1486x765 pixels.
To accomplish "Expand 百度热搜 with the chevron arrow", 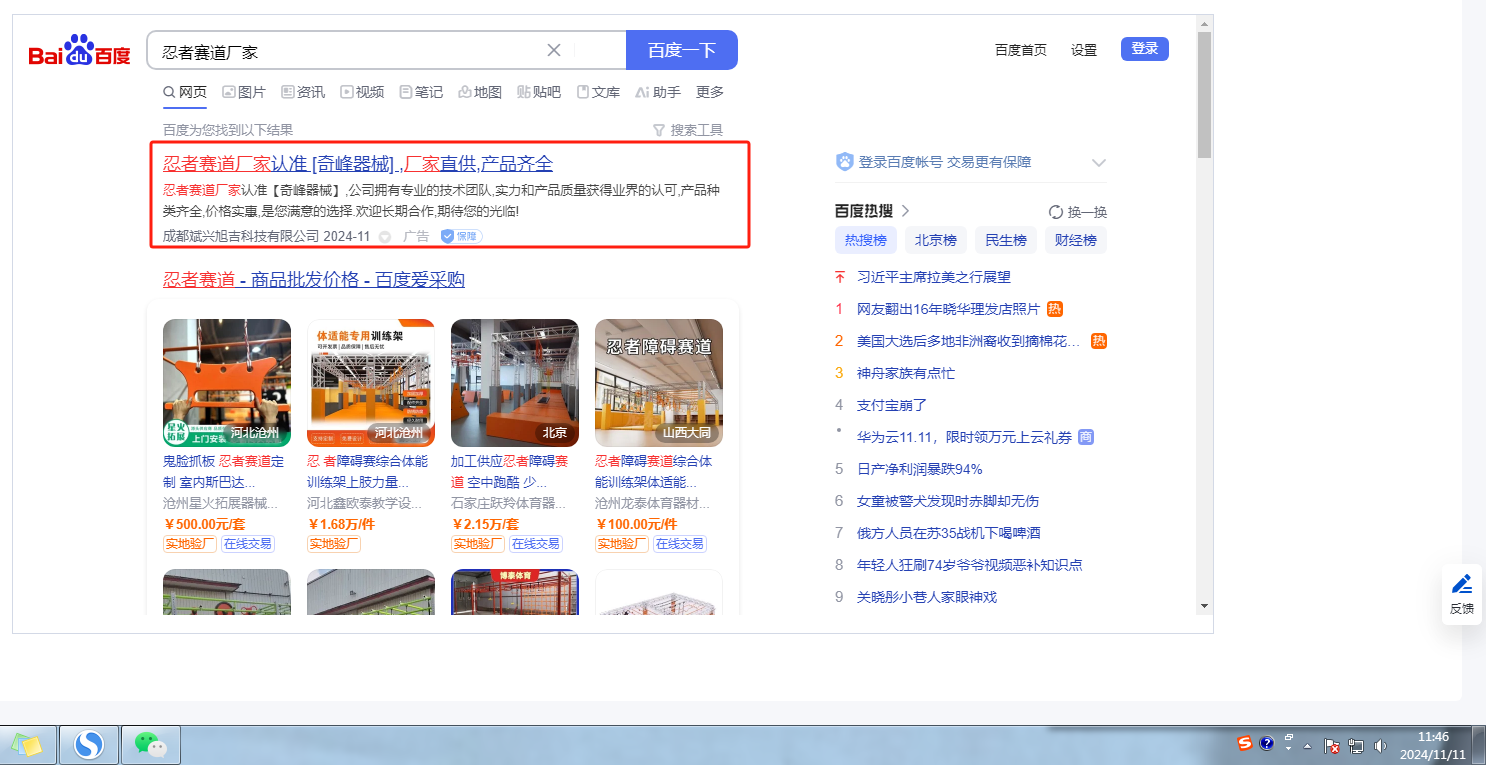I will coord(906,211).
